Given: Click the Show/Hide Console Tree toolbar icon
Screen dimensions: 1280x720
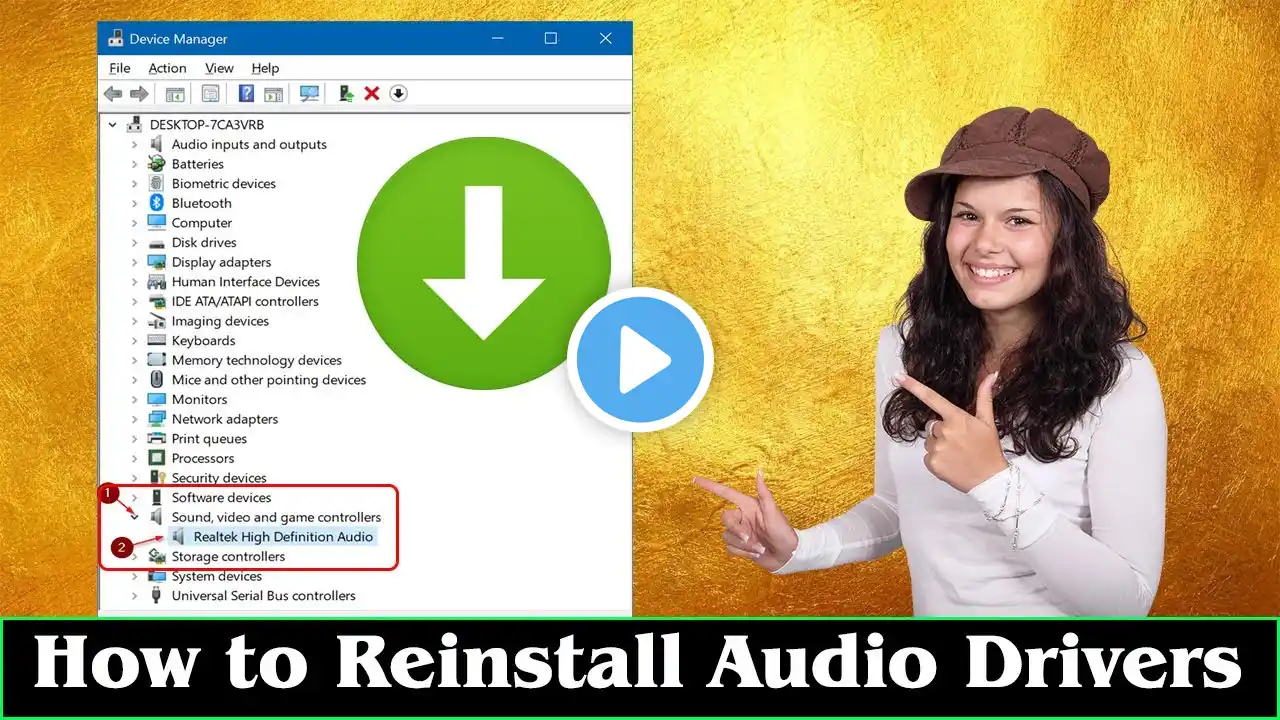Looking at the screenshot, I should coord(175,93).
